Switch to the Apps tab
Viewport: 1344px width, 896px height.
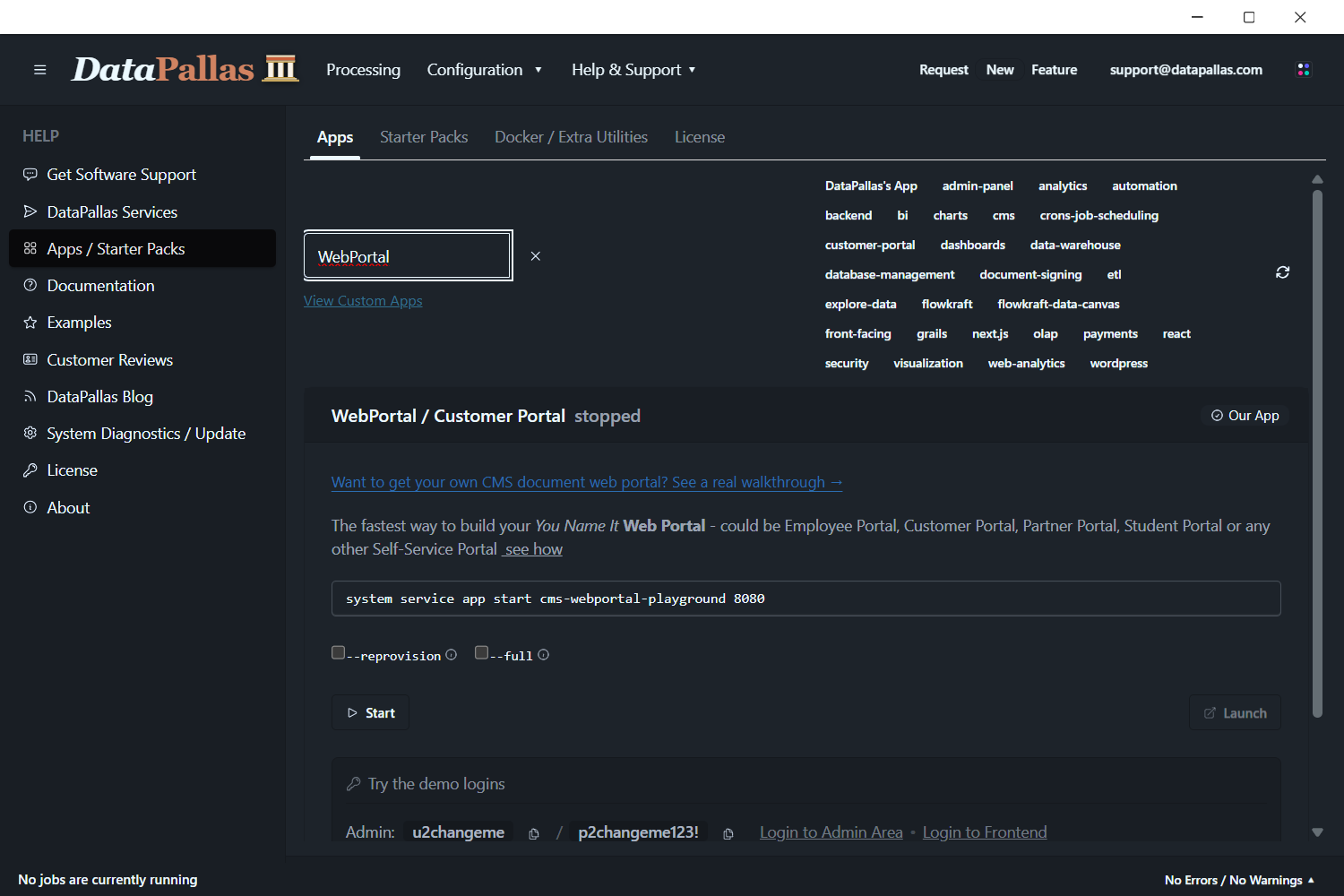click(335, 137)
